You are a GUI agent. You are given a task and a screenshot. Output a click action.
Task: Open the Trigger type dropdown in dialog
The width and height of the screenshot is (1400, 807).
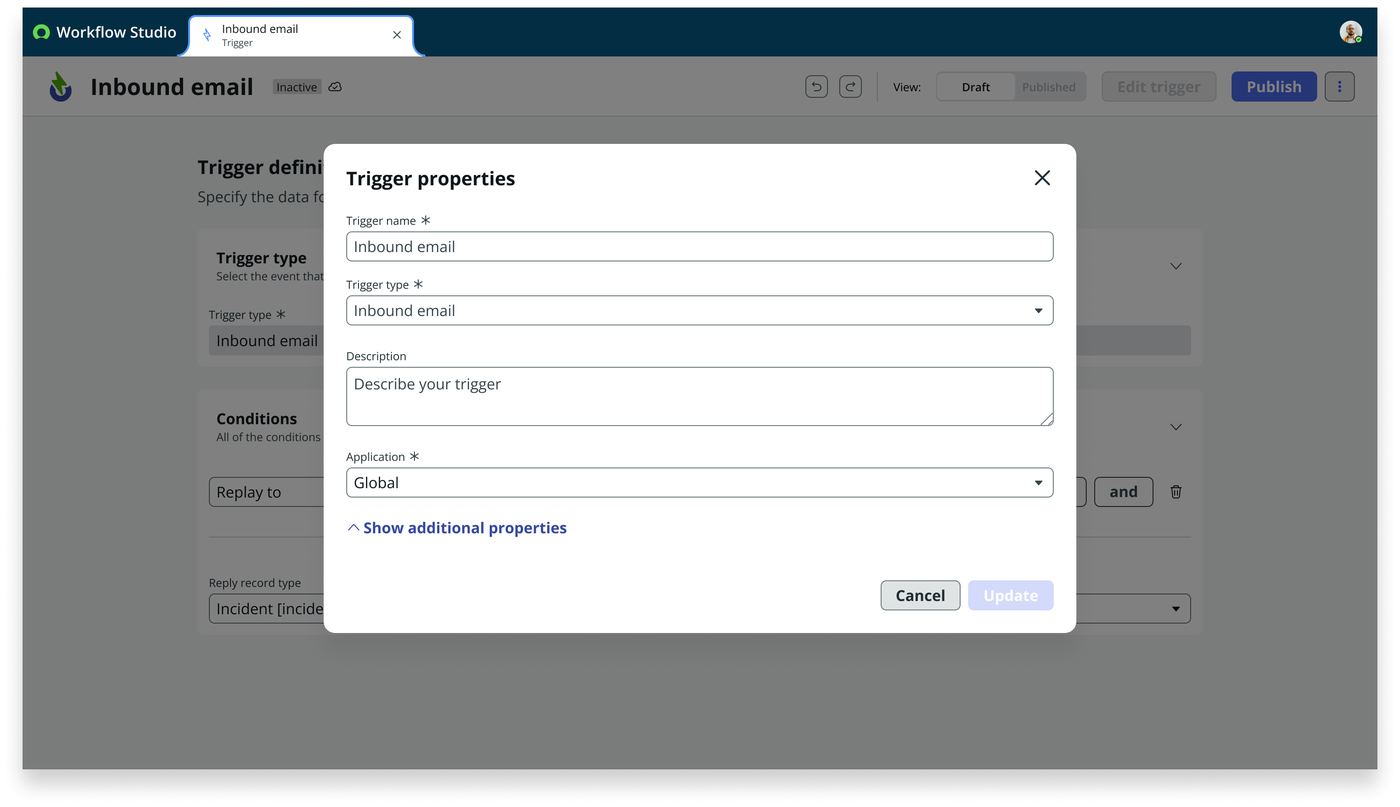700,311
